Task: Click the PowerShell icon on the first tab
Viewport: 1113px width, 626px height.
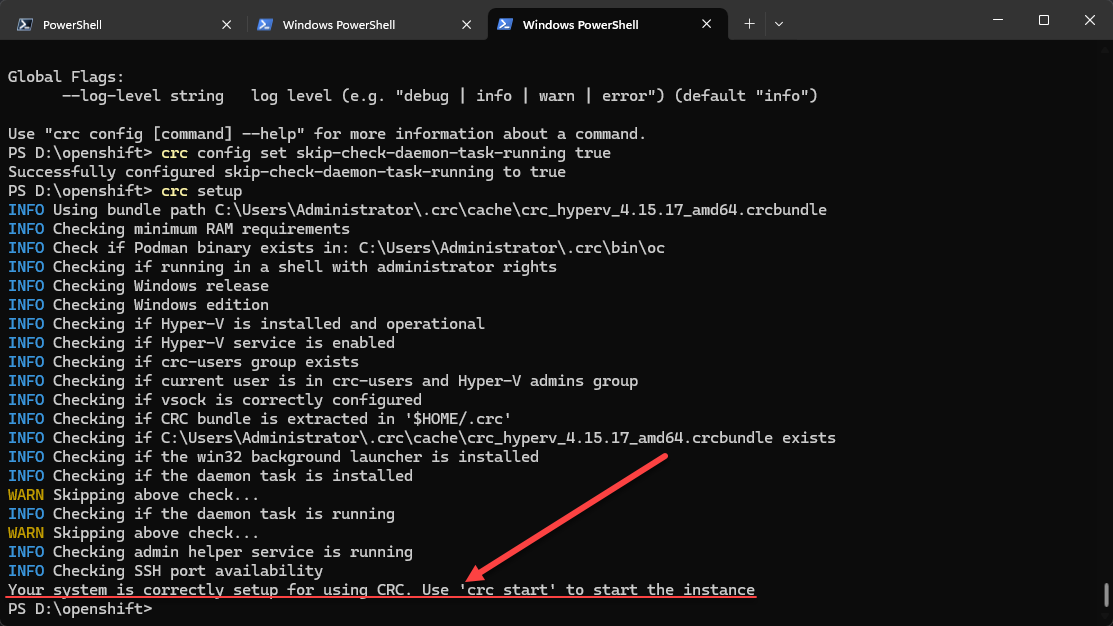Action: pos(25,24)
